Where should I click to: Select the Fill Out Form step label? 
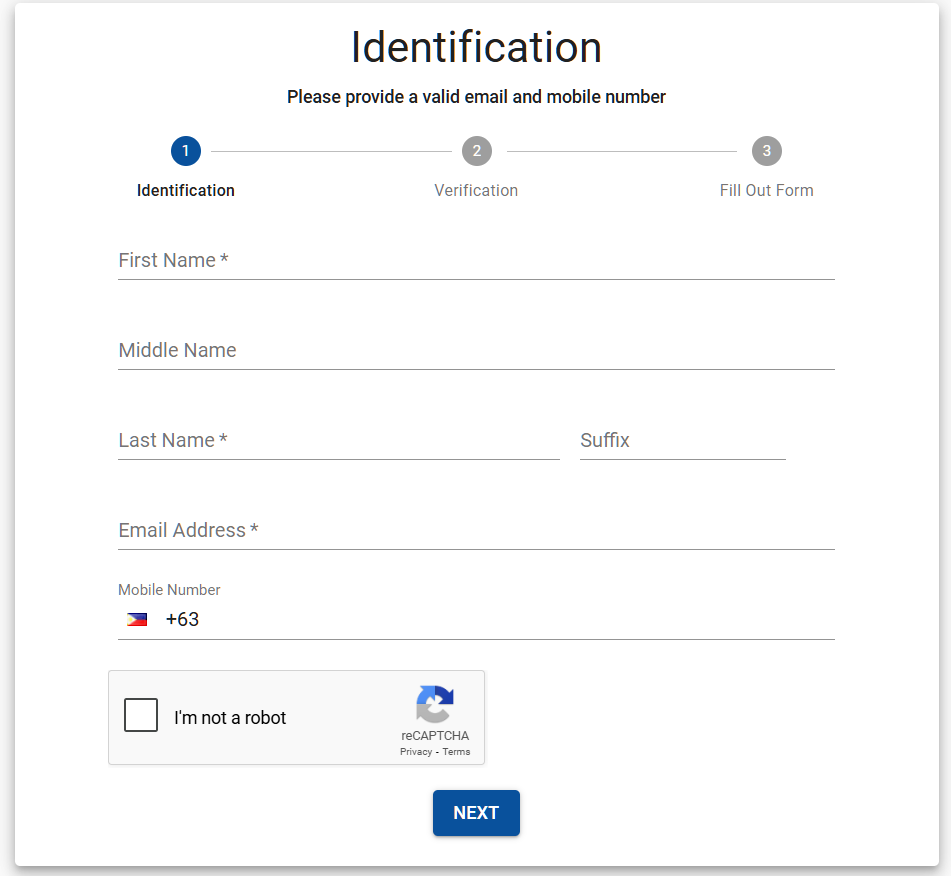click(766, 190)
